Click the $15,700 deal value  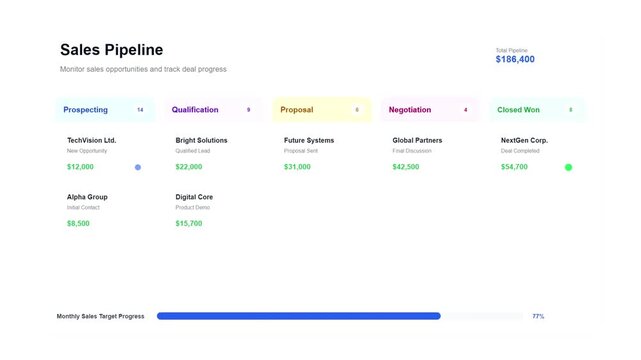[x=189, y=224]
